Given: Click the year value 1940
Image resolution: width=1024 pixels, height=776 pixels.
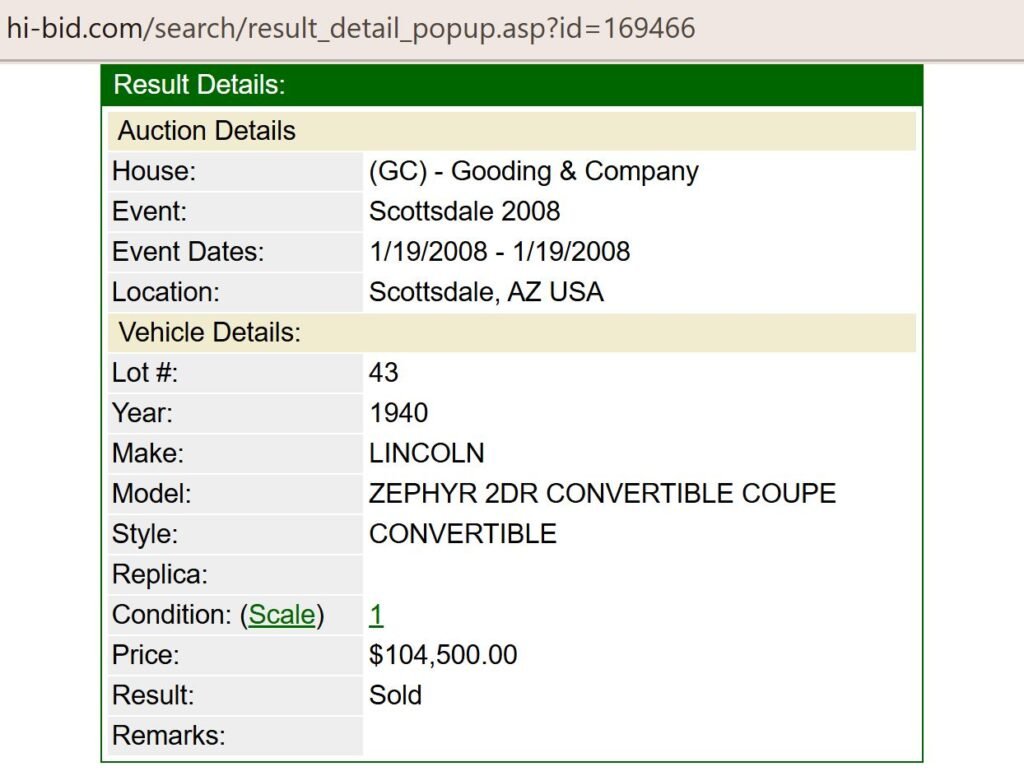Looking at the screenshot, I should pyautogui.click(x=398, y=413).
